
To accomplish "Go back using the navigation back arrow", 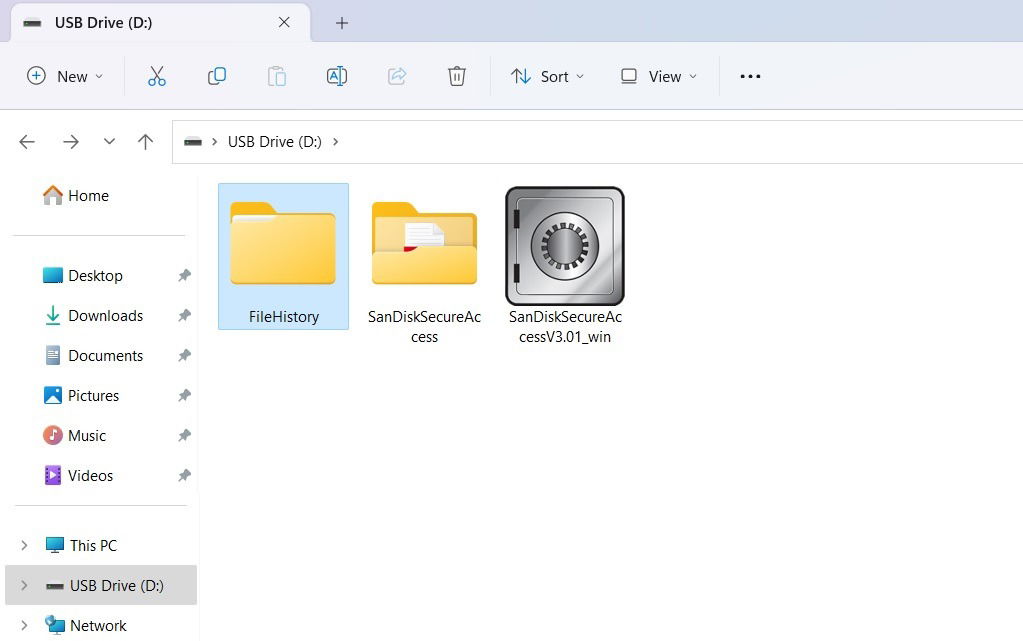I will 27,141.
